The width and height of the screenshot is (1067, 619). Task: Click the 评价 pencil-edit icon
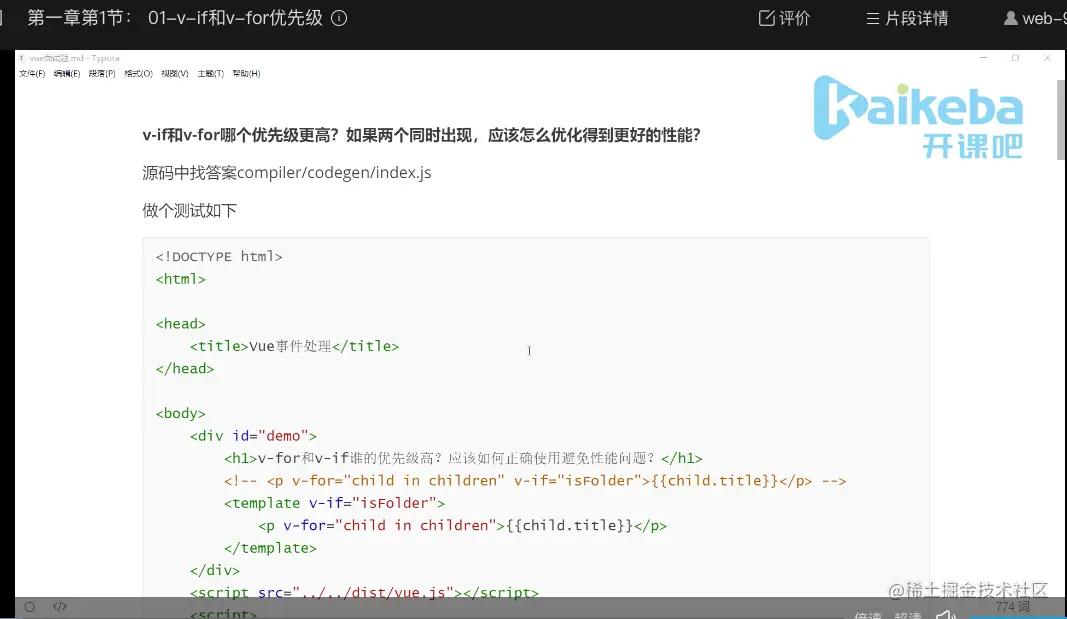click(766, 18)
